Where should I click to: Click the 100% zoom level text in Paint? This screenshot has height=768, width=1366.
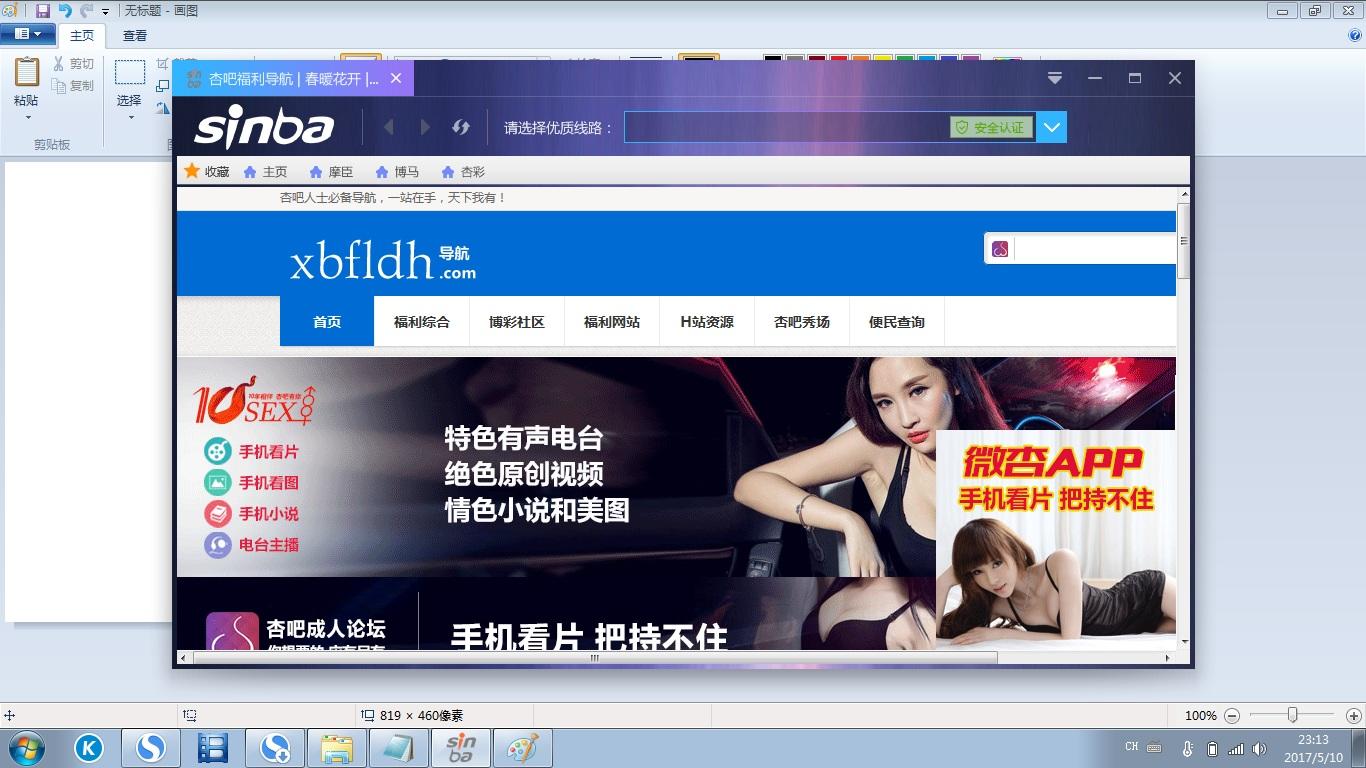tap(1200, 716)
